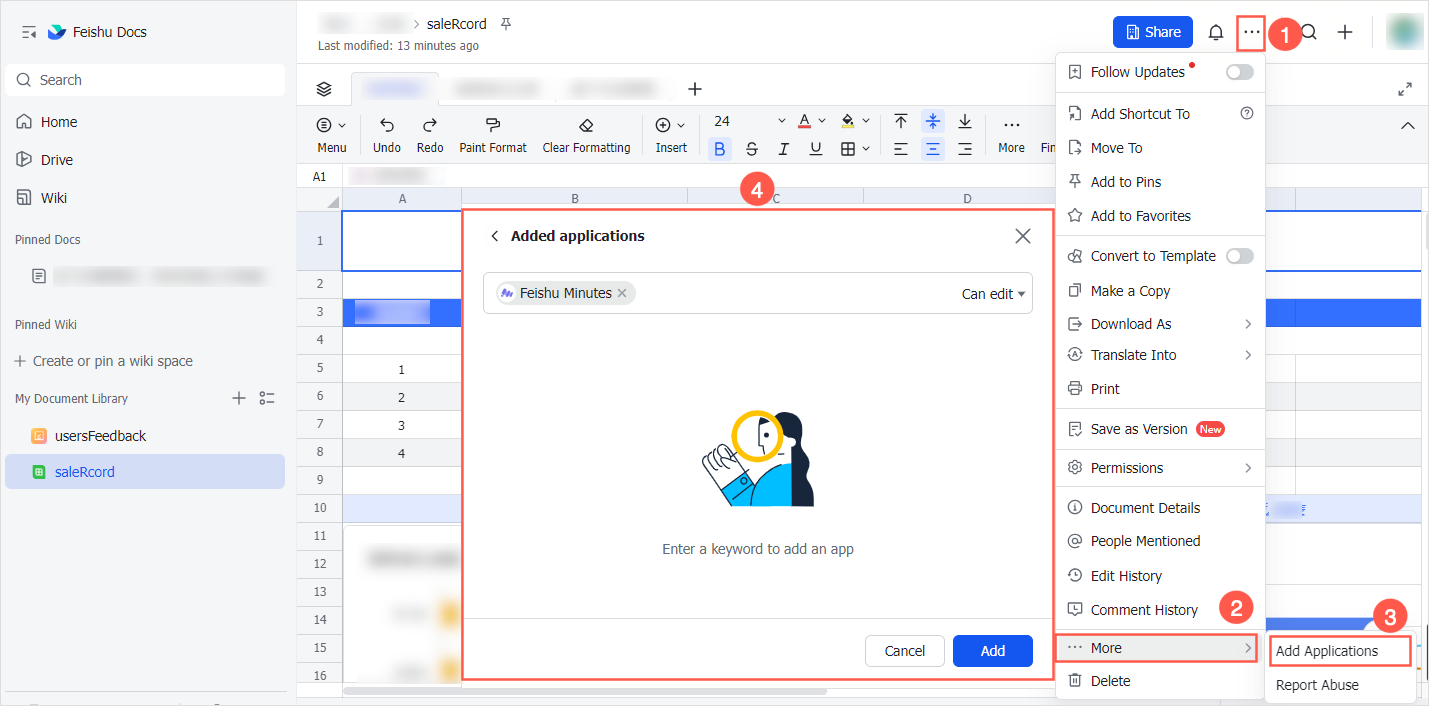Apply Underline formatting

pos(816,149)
